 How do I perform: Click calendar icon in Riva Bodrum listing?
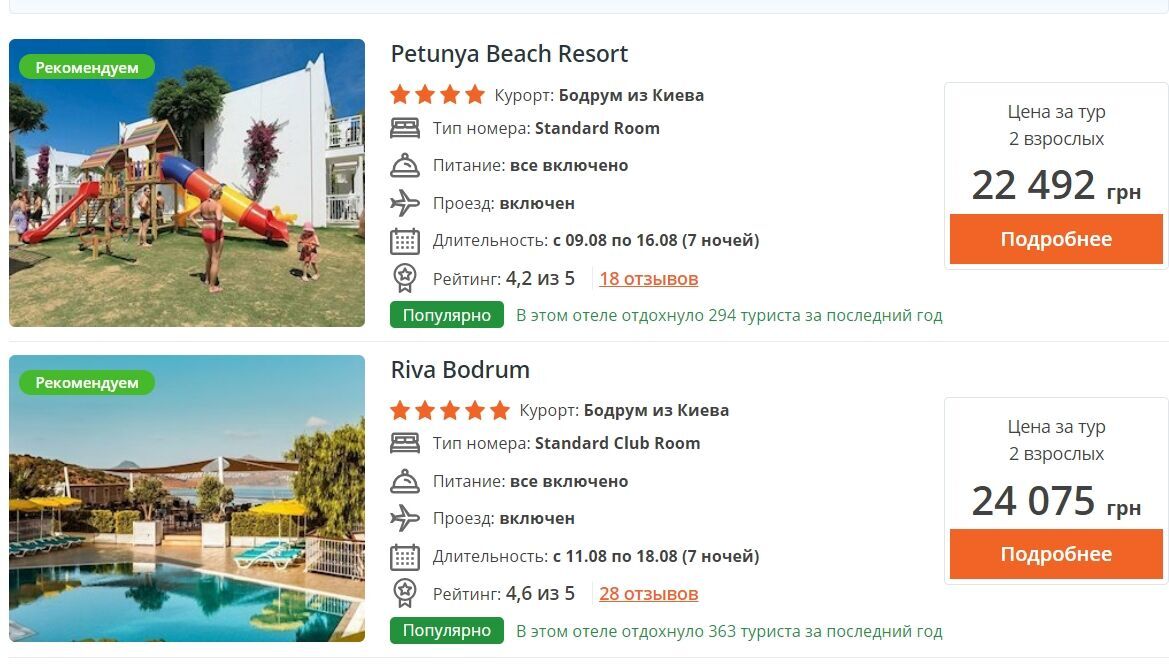[x=405, y=556]
